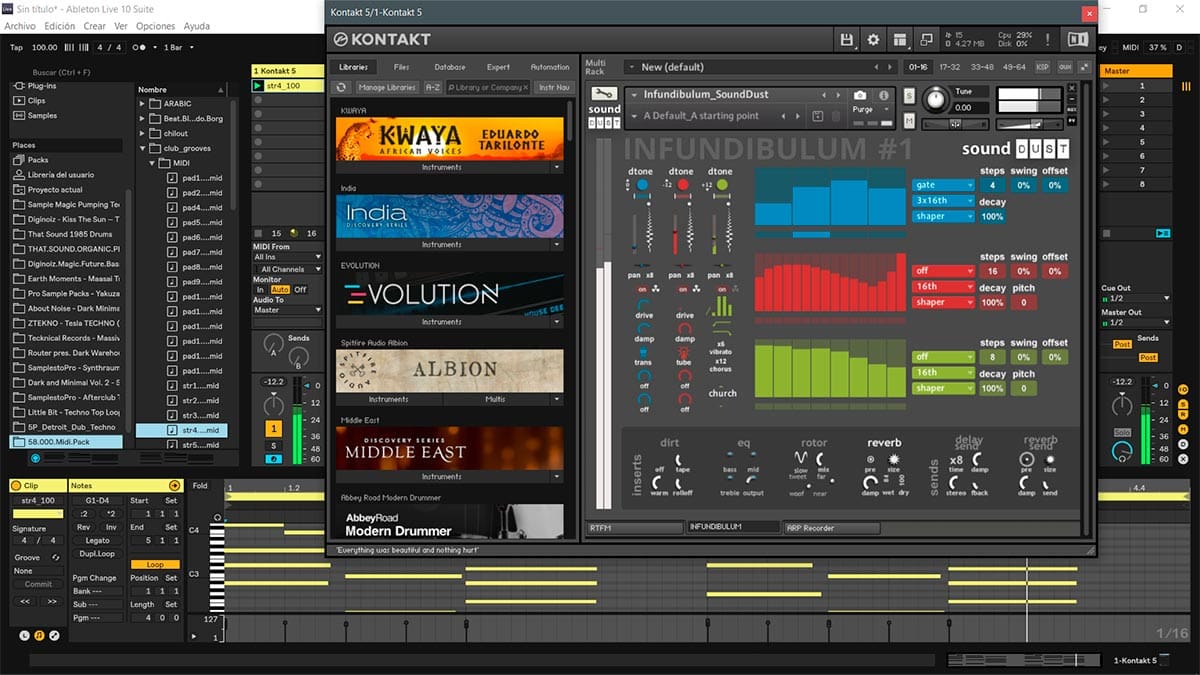Image resolution: width=1200 pixels, height=675 pixels.
Task: Toggle the red layer on switch
Action: click(x=684, y=290)
